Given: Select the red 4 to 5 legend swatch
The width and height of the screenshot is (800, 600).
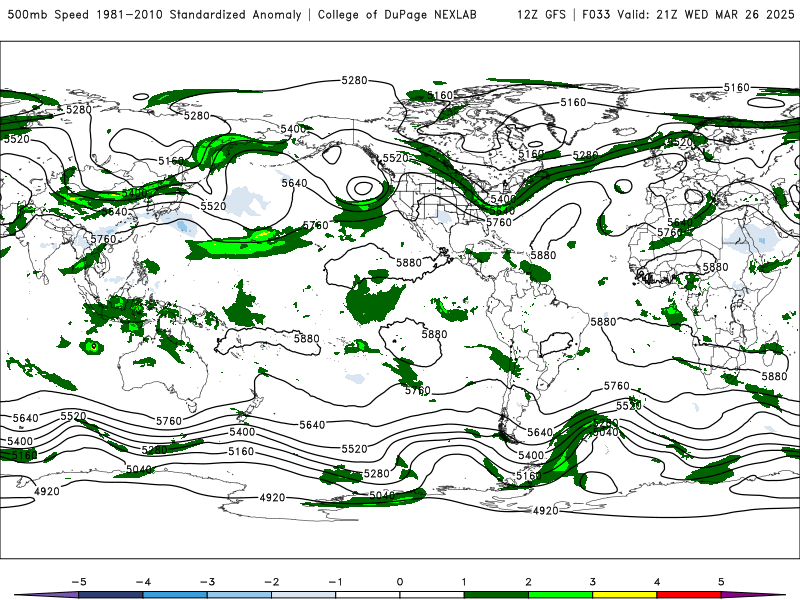Looking at the screenshot, I should coord(689,595).
